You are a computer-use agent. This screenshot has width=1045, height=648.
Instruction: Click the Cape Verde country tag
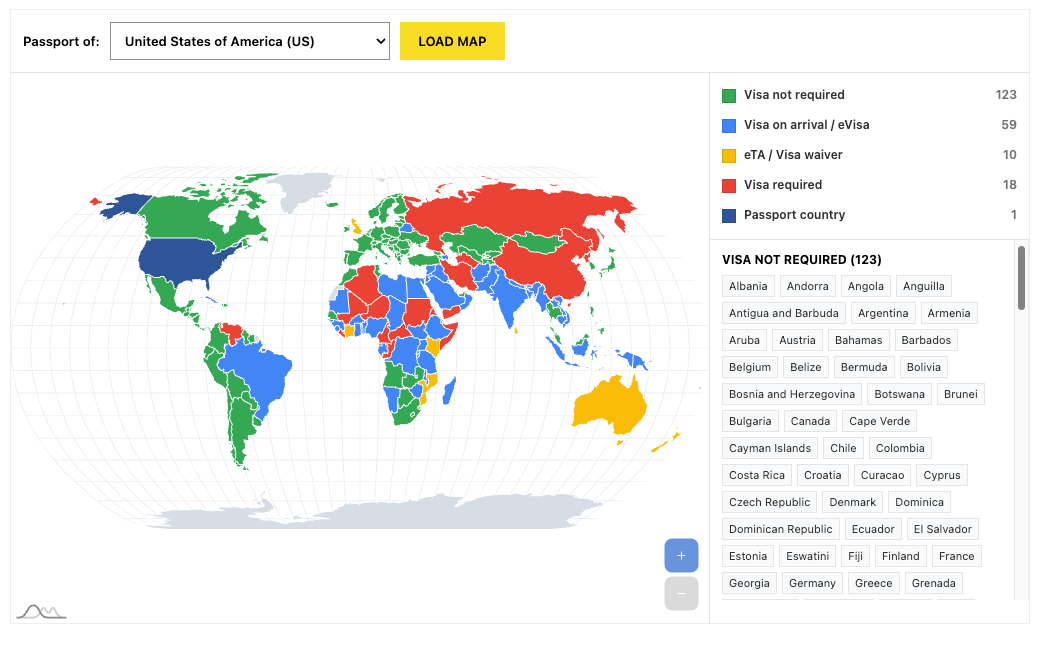[880, 421]
